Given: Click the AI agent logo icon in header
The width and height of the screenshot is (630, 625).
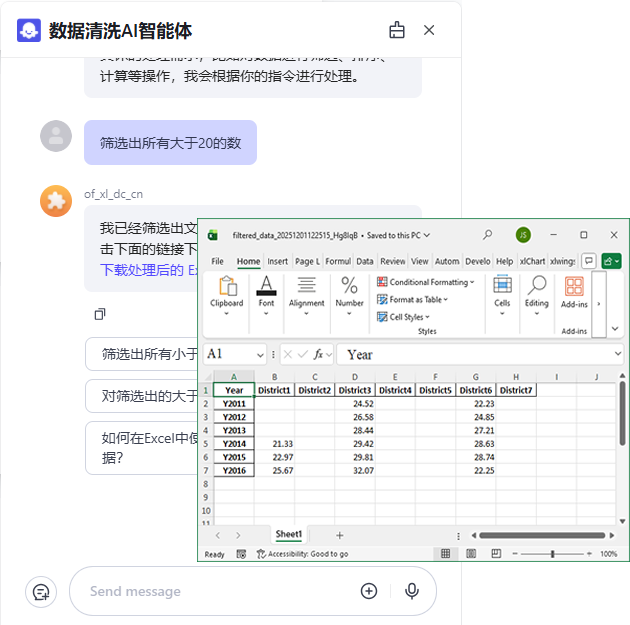Looking at the screenshot, I should point(29,30).
